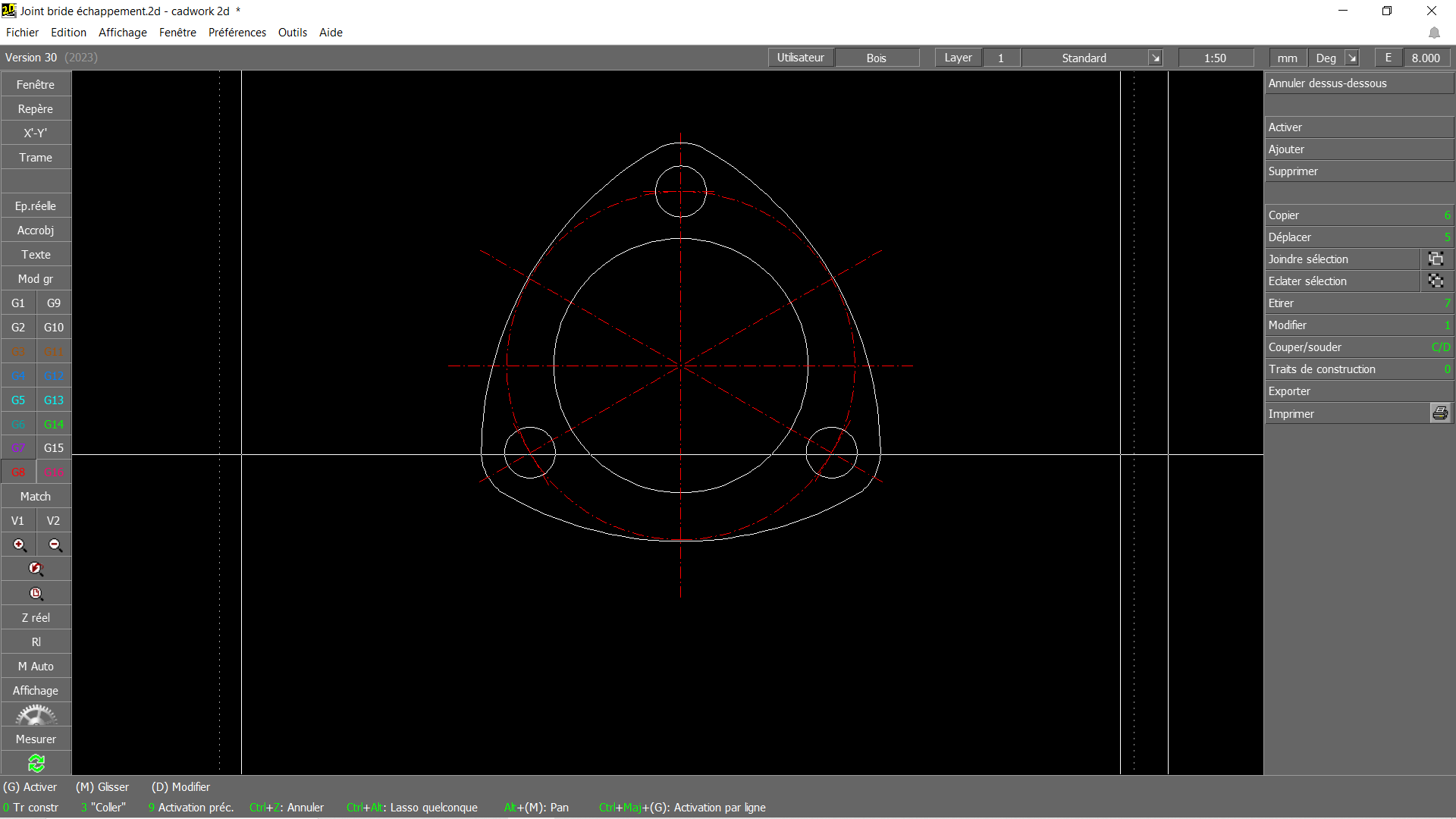Toggle the Z réel option
The image size is (1456, 819).
click(x=36, y=617)
